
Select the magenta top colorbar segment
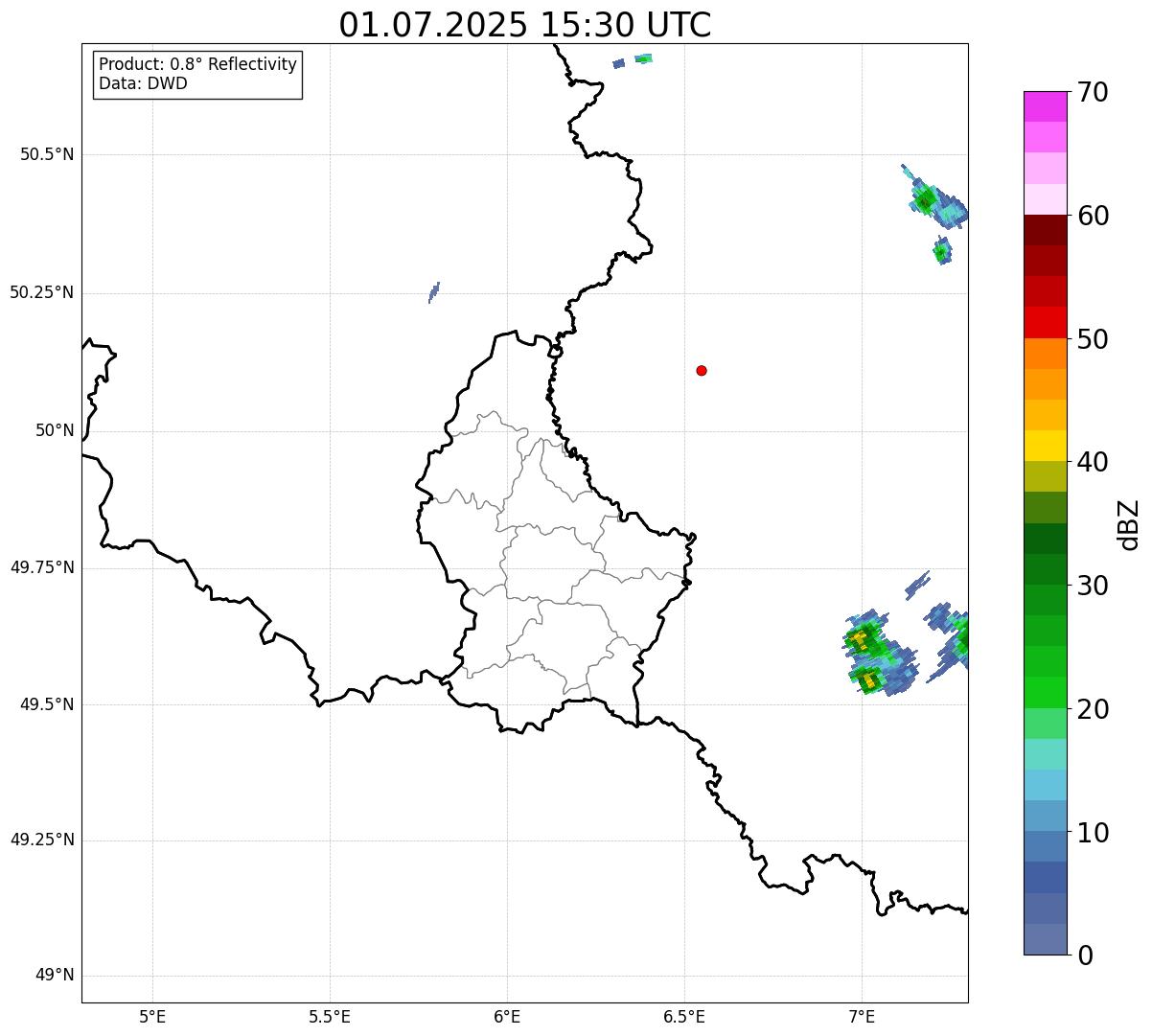[1045, 106]
